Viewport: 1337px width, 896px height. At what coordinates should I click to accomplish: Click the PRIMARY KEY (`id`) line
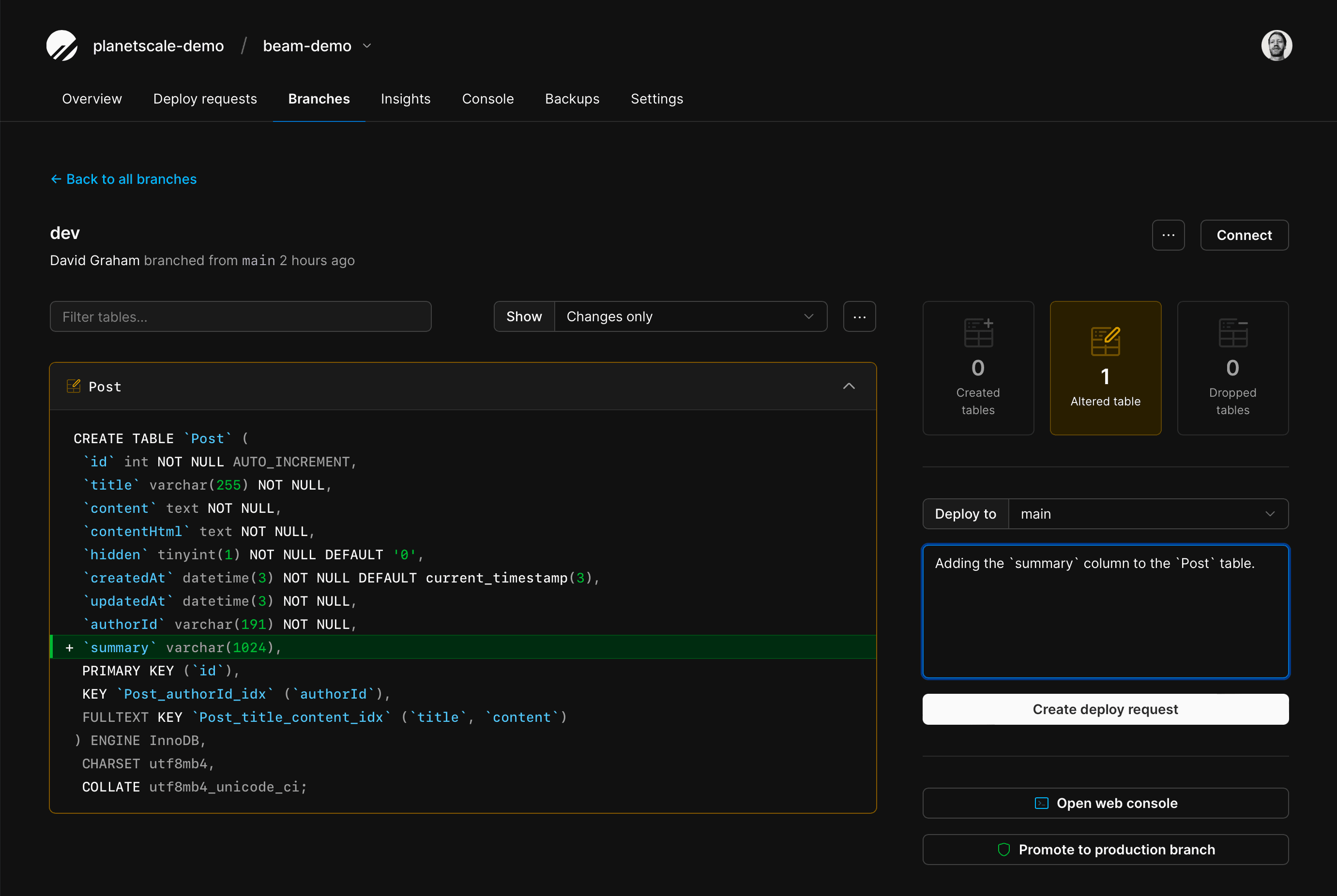click(161, 671)
